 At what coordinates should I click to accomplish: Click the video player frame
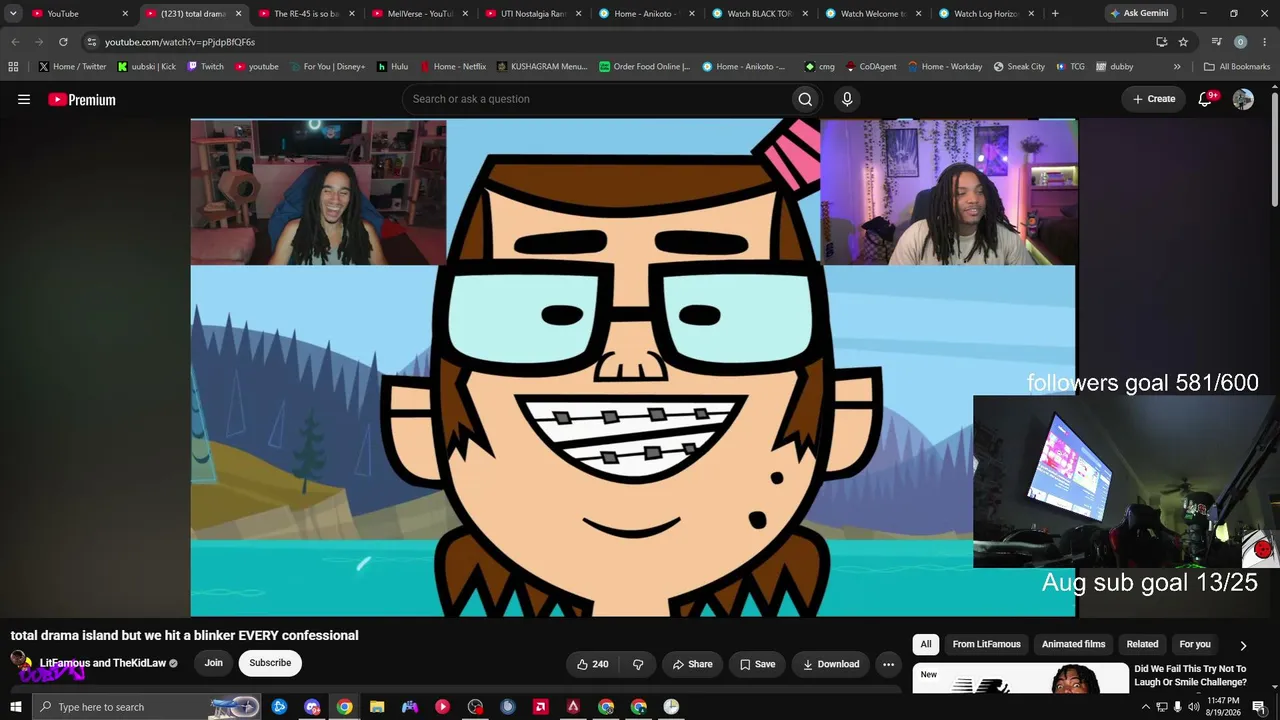tap(633, 367)
